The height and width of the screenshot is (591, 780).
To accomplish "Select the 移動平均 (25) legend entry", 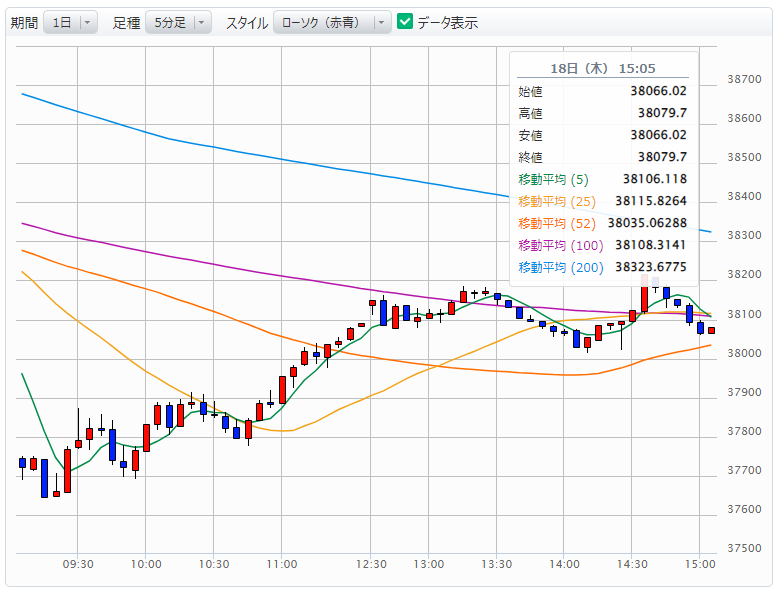I will (x=557, y=201).
